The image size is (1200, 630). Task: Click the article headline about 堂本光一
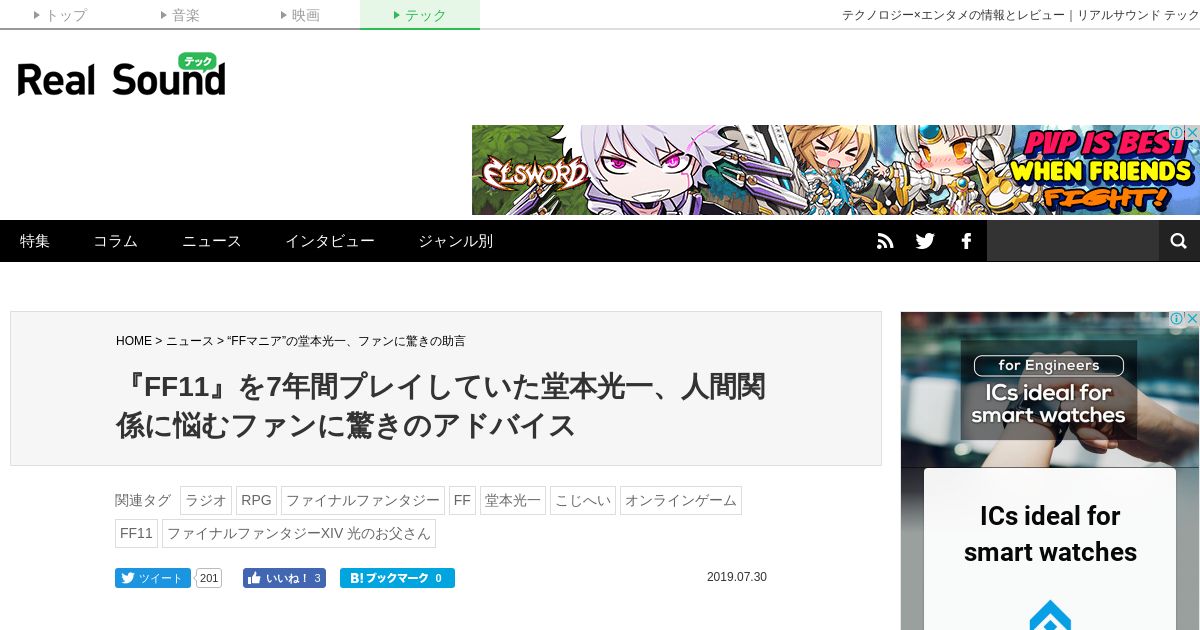pos(441,405)
